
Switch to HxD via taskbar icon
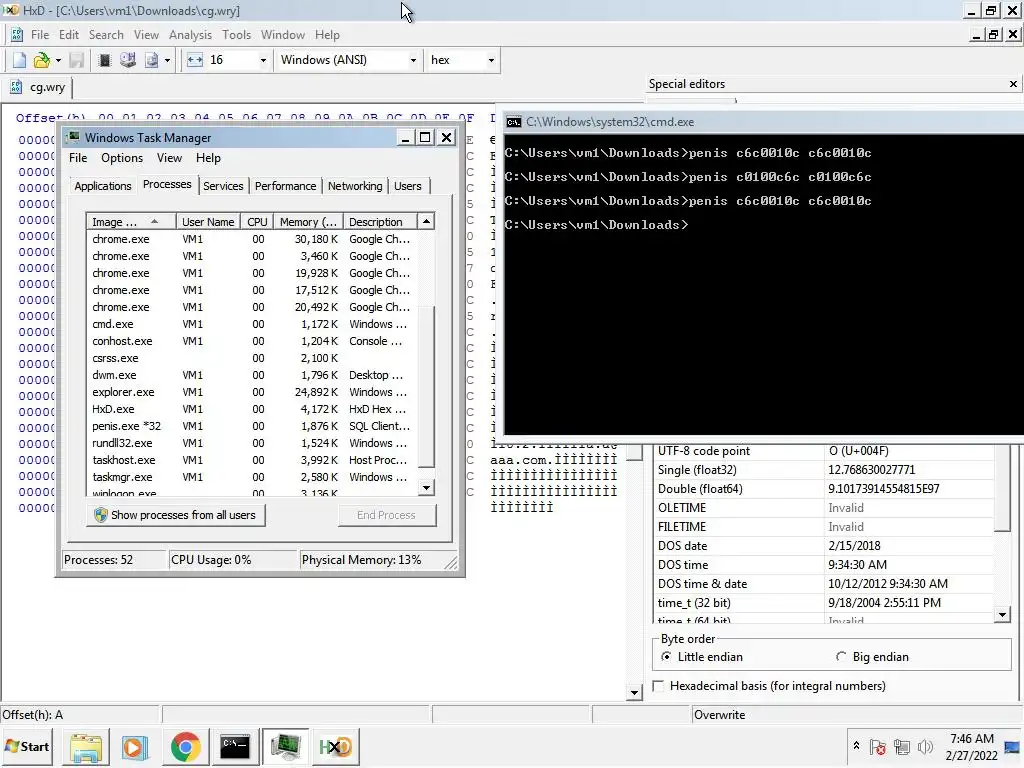tap(336, 747)
